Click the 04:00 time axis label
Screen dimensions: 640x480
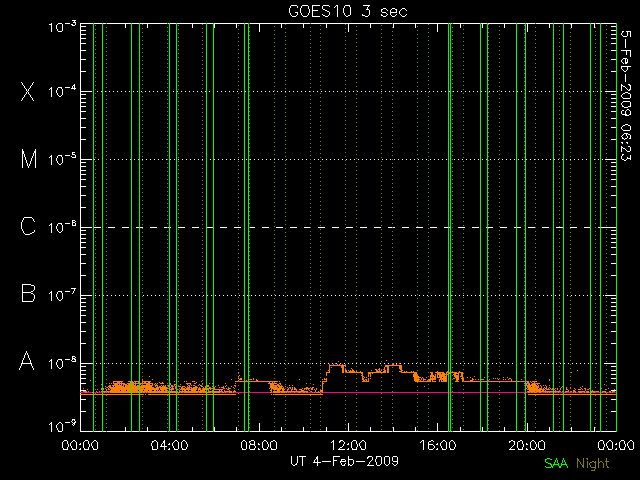coord(169,444)
